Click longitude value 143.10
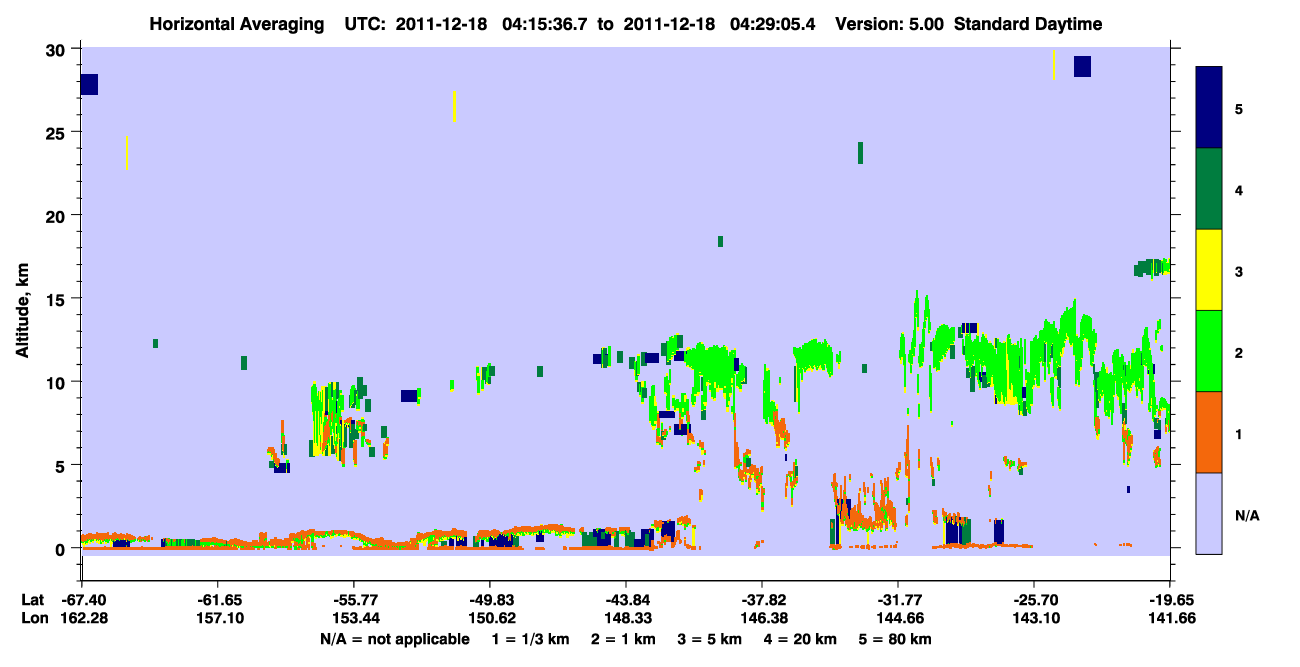Viewport: 1300px width, 667px height. click(x=1034, y=619)
